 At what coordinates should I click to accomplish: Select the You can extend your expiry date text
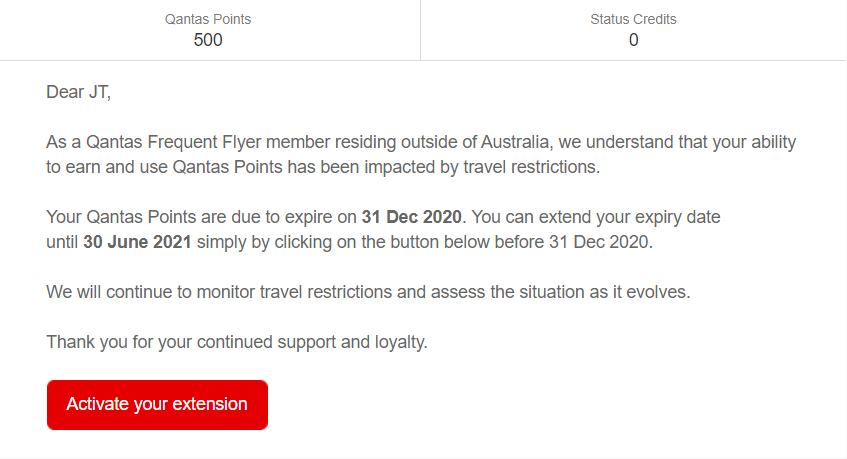tap(596, 217)
